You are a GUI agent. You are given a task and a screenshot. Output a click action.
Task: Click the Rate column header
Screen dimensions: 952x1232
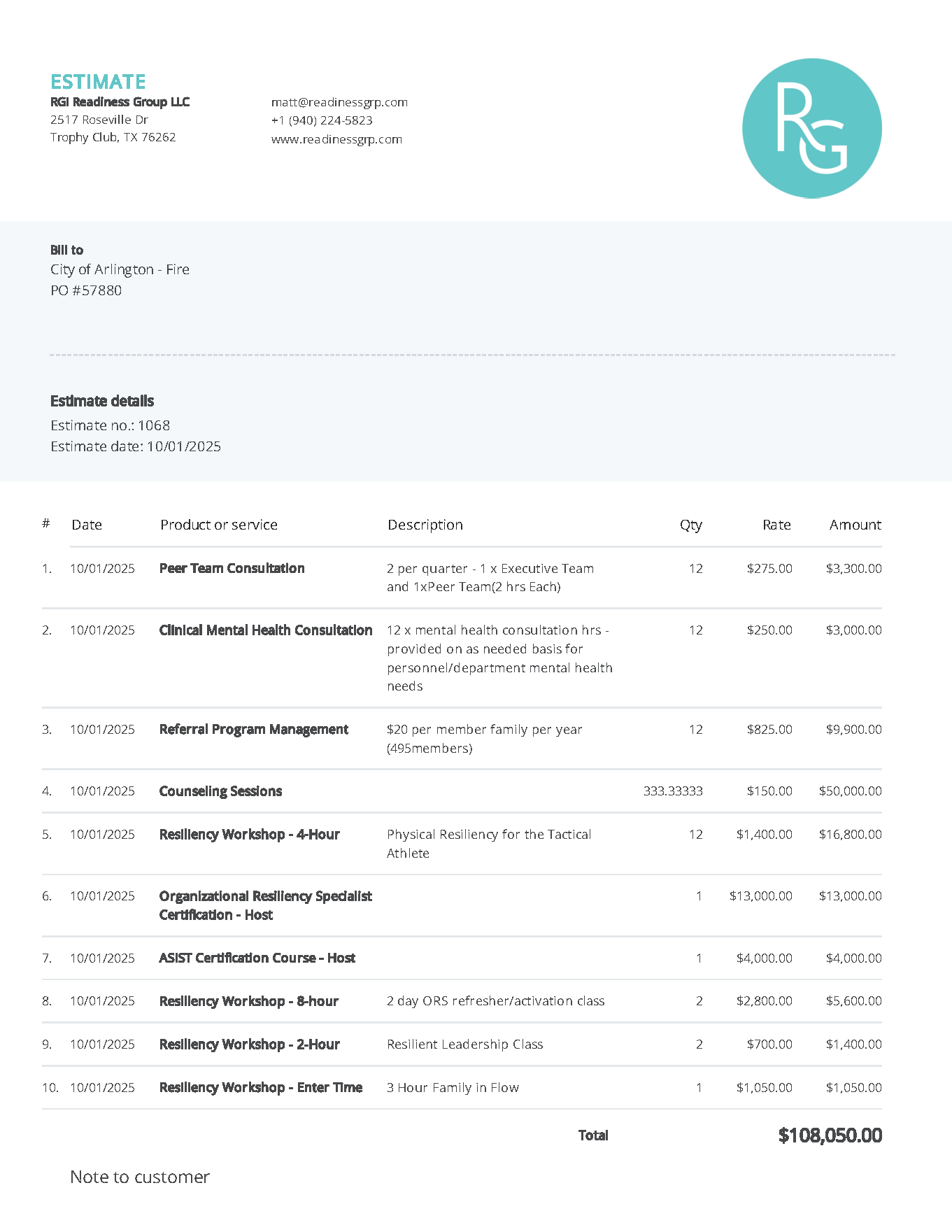776,525
